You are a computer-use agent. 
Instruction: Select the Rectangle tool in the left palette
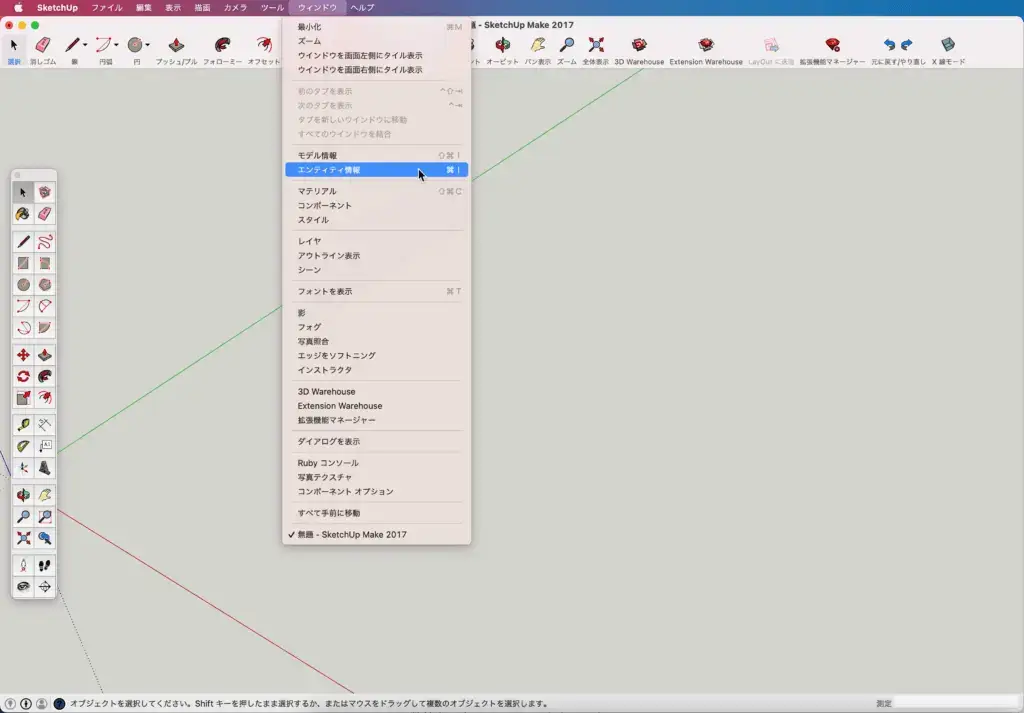[x=23, y=264]
